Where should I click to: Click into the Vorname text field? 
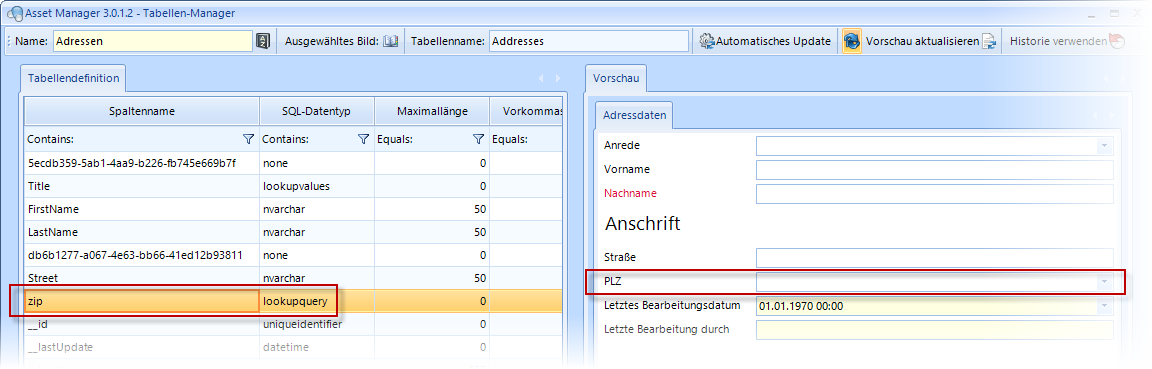(935, 170)
